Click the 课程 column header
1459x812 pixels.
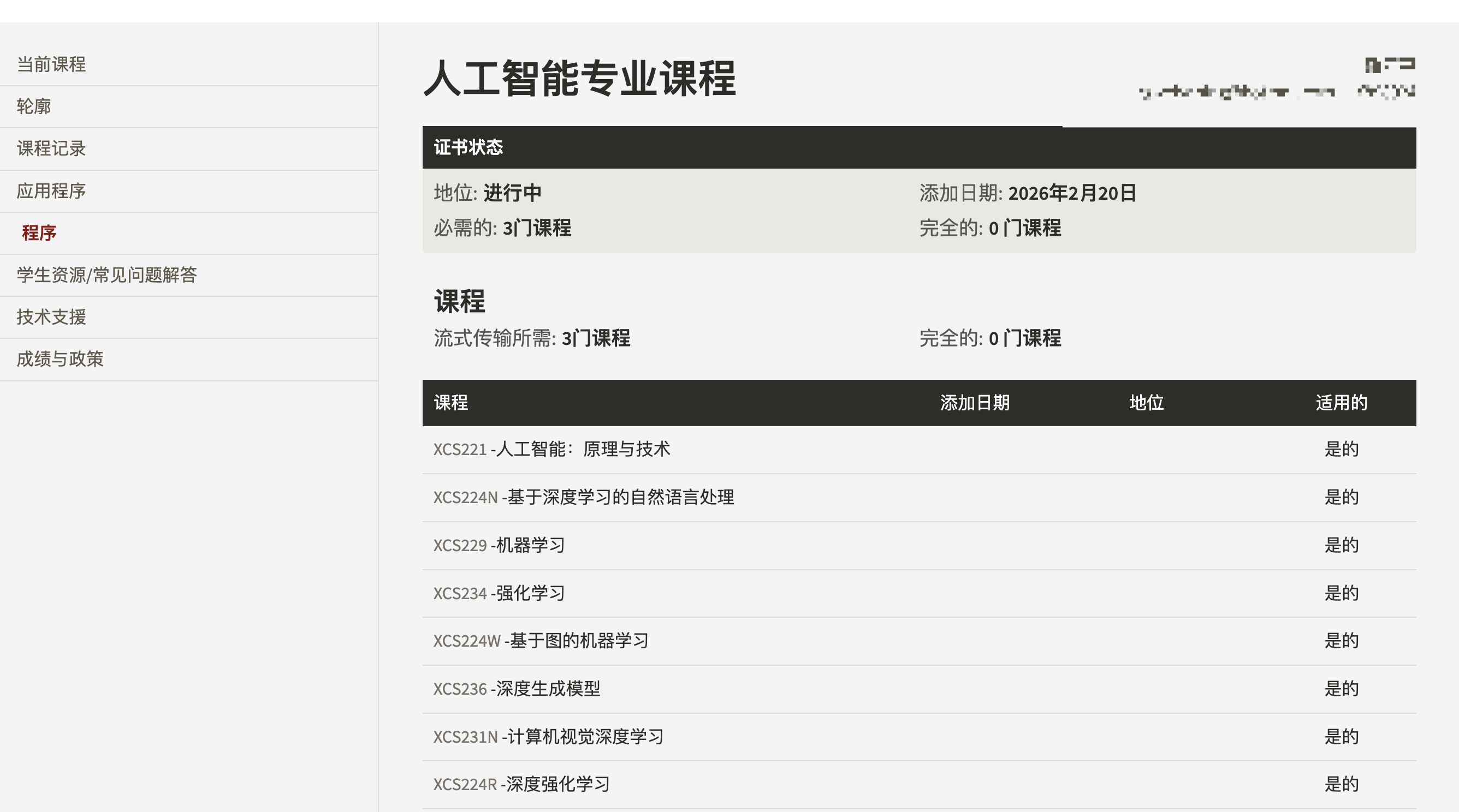[451, 403]
